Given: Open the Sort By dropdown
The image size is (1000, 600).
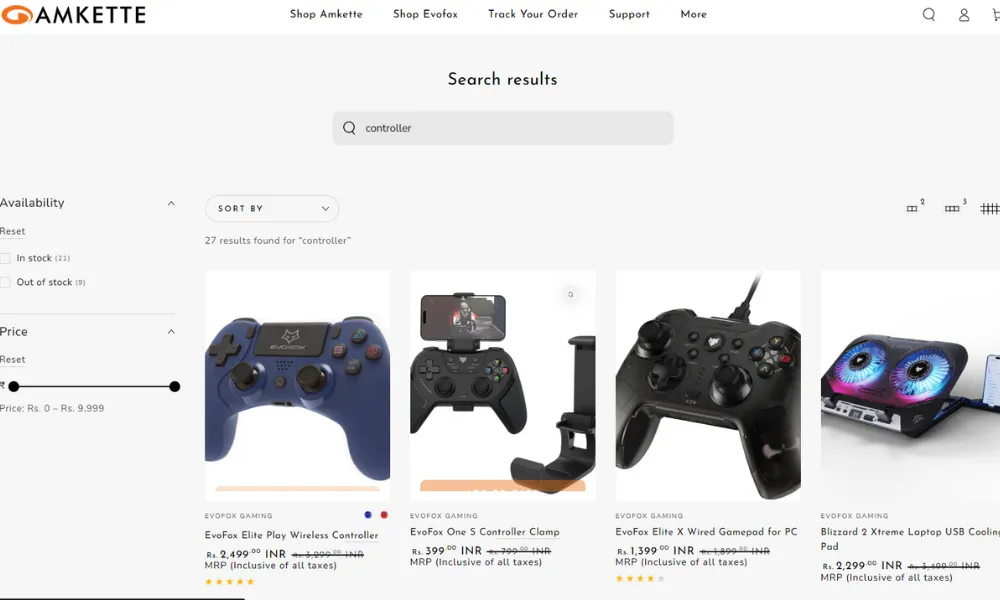Looking at the screenshot, I should pos(272,209).
